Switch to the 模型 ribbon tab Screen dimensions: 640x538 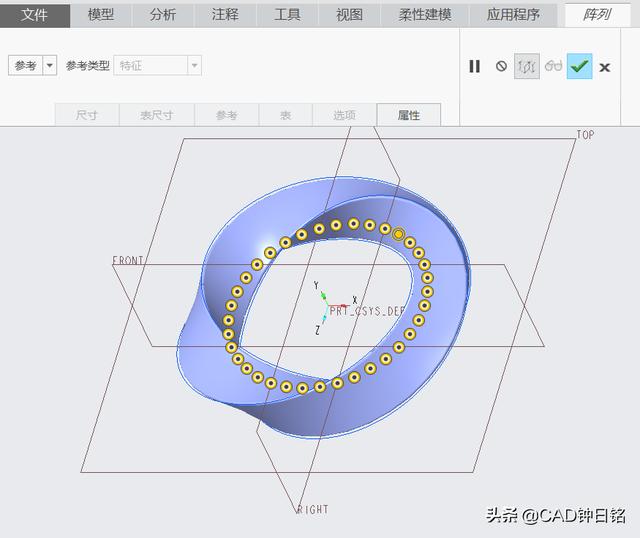101,15
